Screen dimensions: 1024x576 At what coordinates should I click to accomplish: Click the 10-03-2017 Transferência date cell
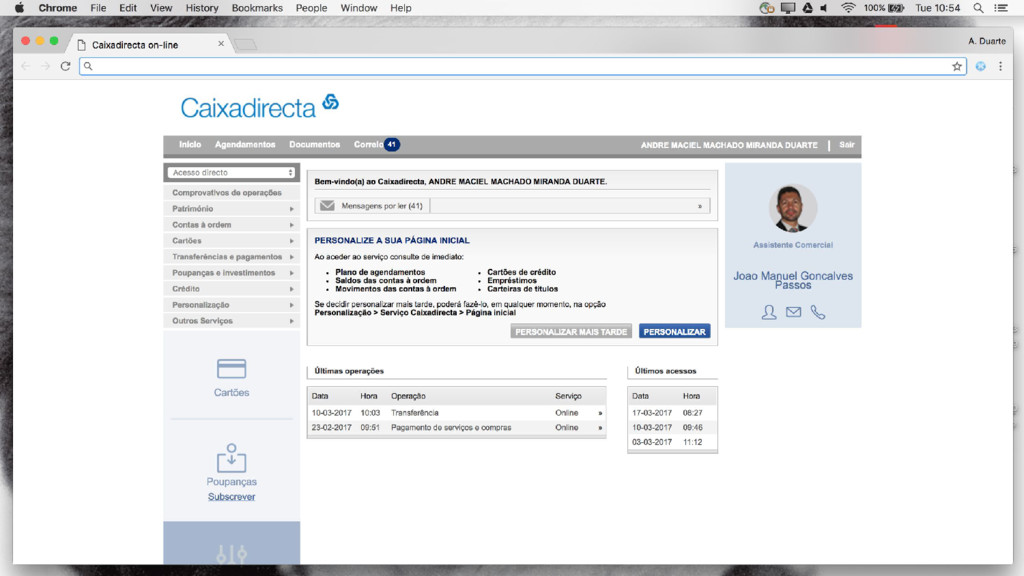point(331,413)
